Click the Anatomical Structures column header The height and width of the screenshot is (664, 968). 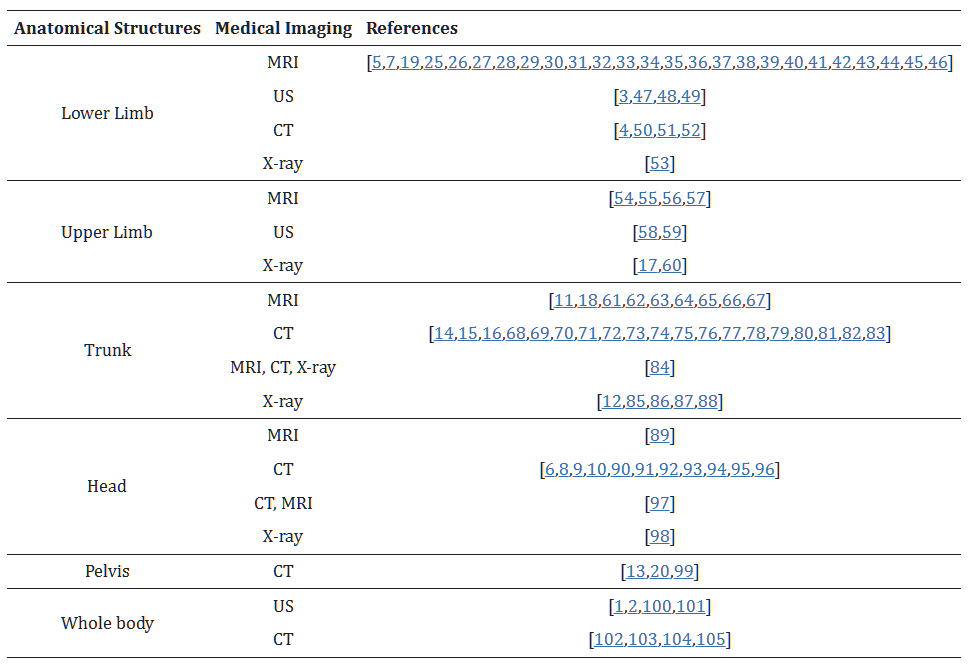(107, 29)
